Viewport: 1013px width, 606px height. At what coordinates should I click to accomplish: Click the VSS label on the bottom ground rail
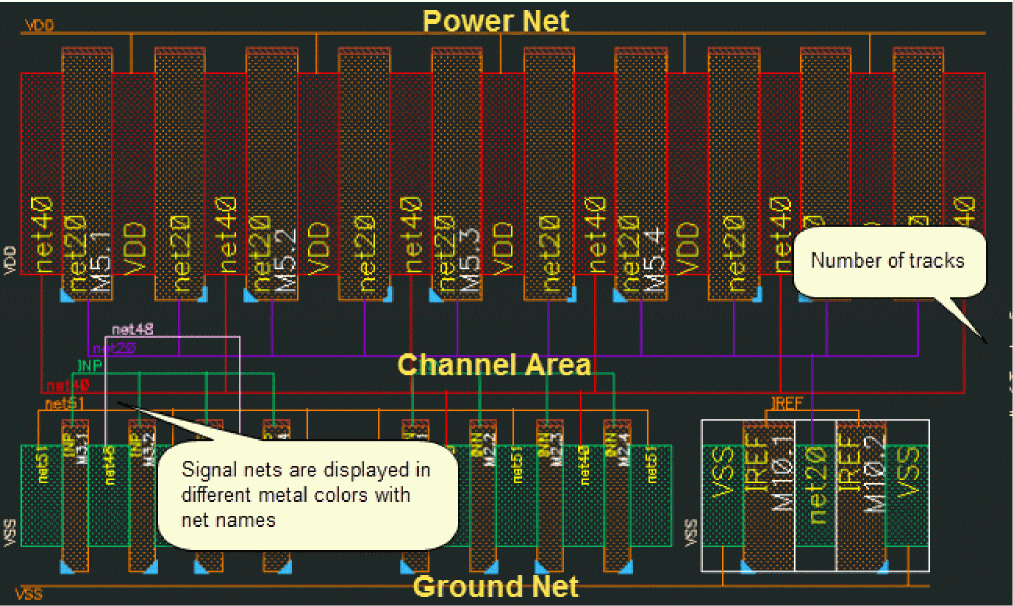click(x=29, y=594)
